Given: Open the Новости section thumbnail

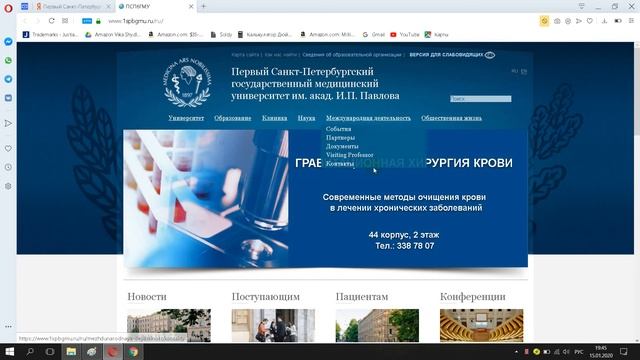Looking at the screenshot, I should 169,325.
